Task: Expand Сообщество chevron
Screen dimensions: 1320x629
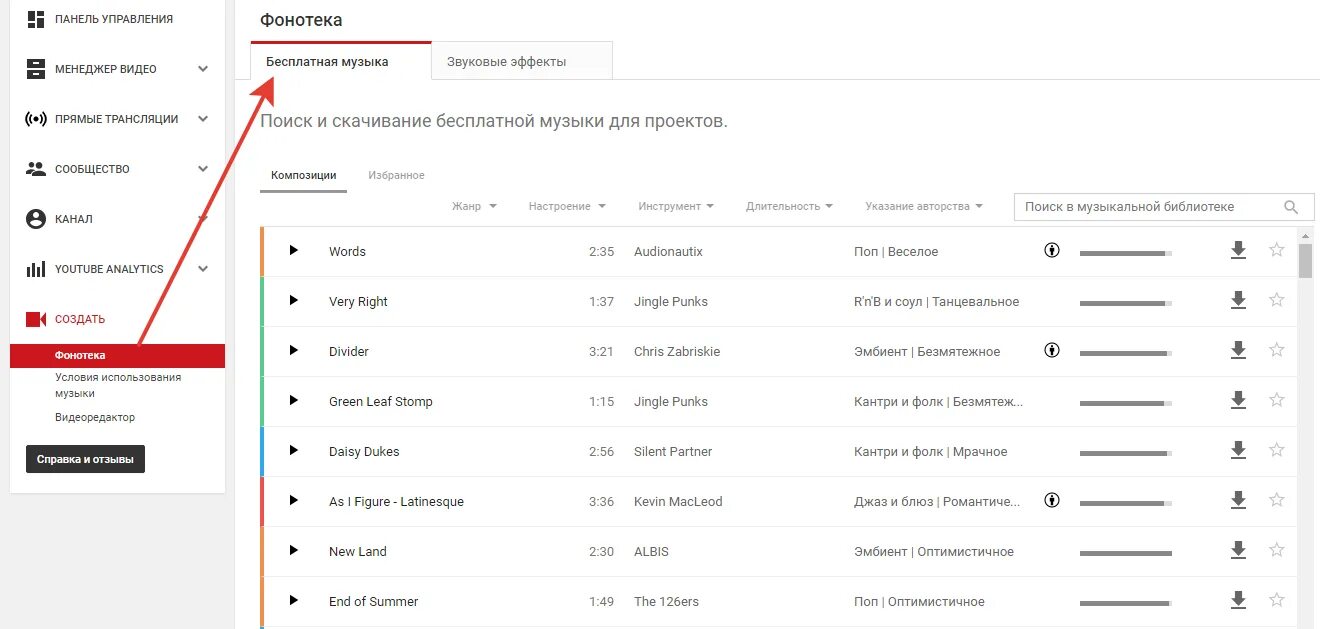Action: pos(203,169)
